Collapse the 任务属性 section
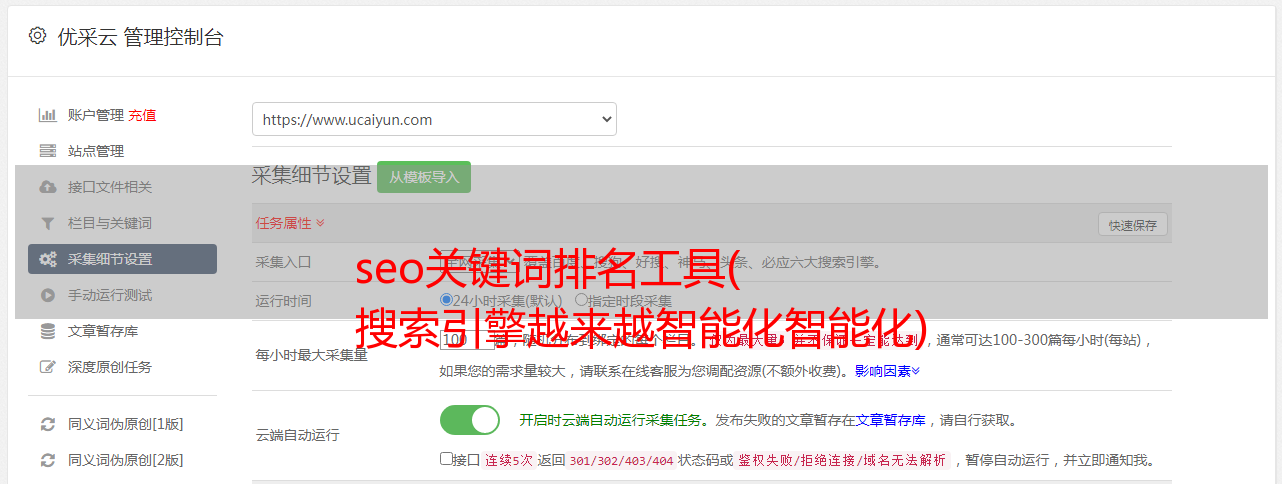This screenshot has width=1282, height=484. [x=290, y=223]
